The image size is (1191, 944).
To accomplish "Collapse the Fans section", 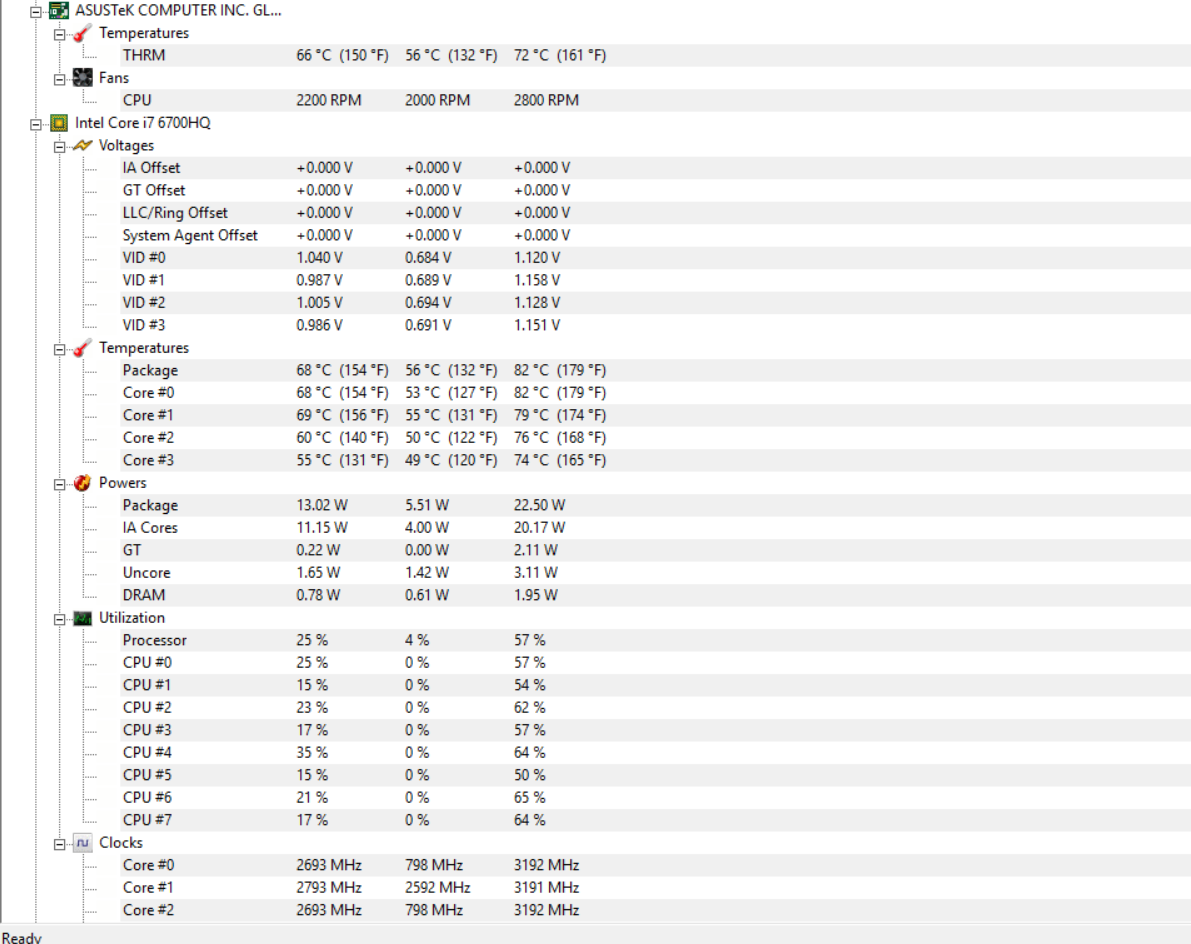I will pyautogui.click(x=61, y=79).
